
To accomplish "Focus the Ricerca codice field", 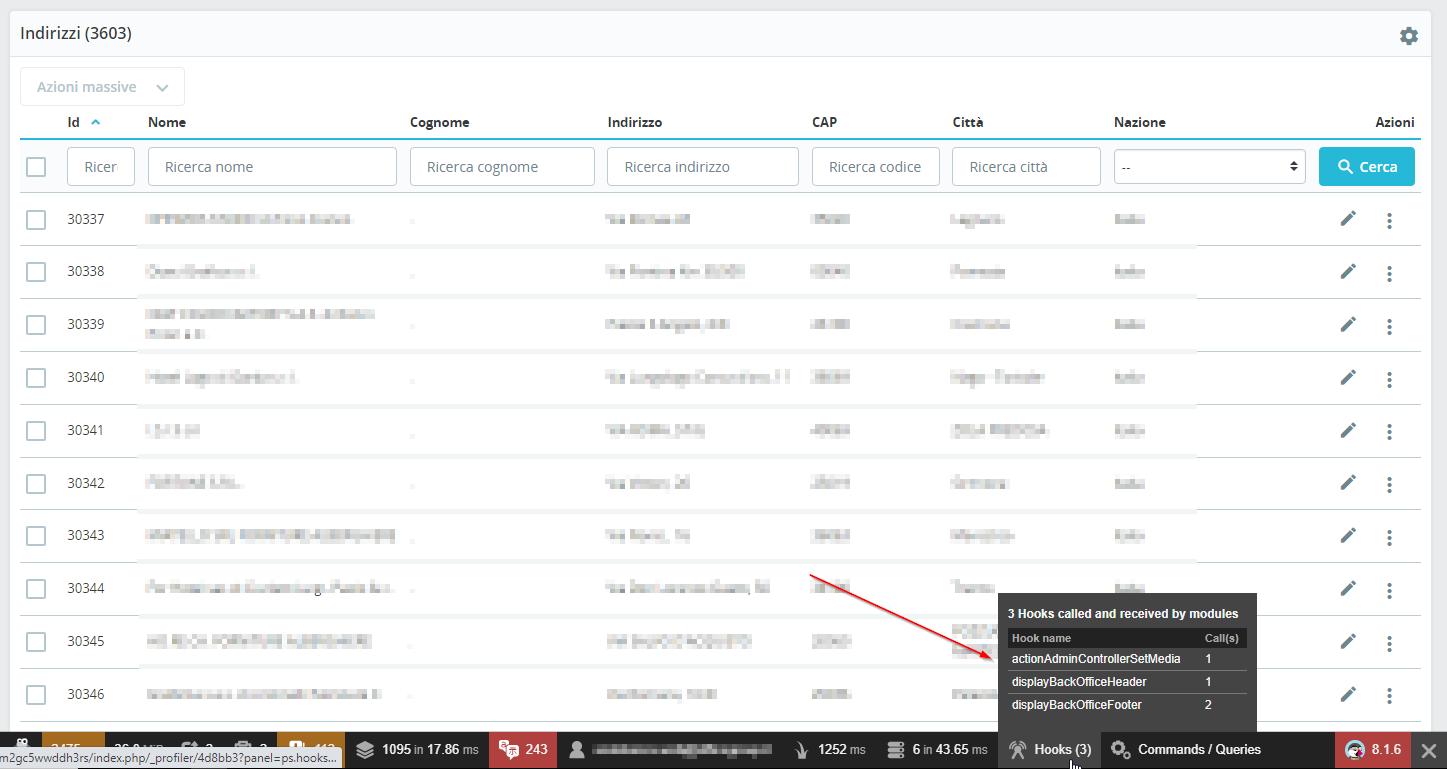I will 876,167.
